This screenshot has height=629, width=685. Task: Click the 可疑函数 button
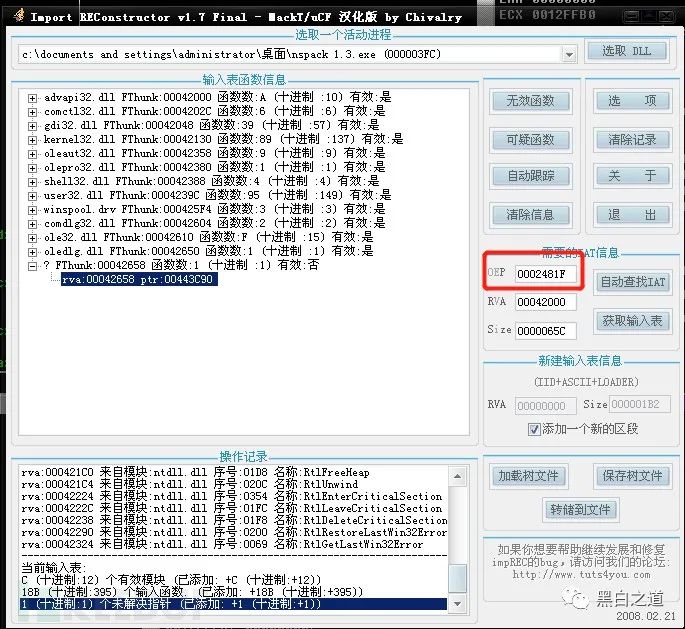530,139
